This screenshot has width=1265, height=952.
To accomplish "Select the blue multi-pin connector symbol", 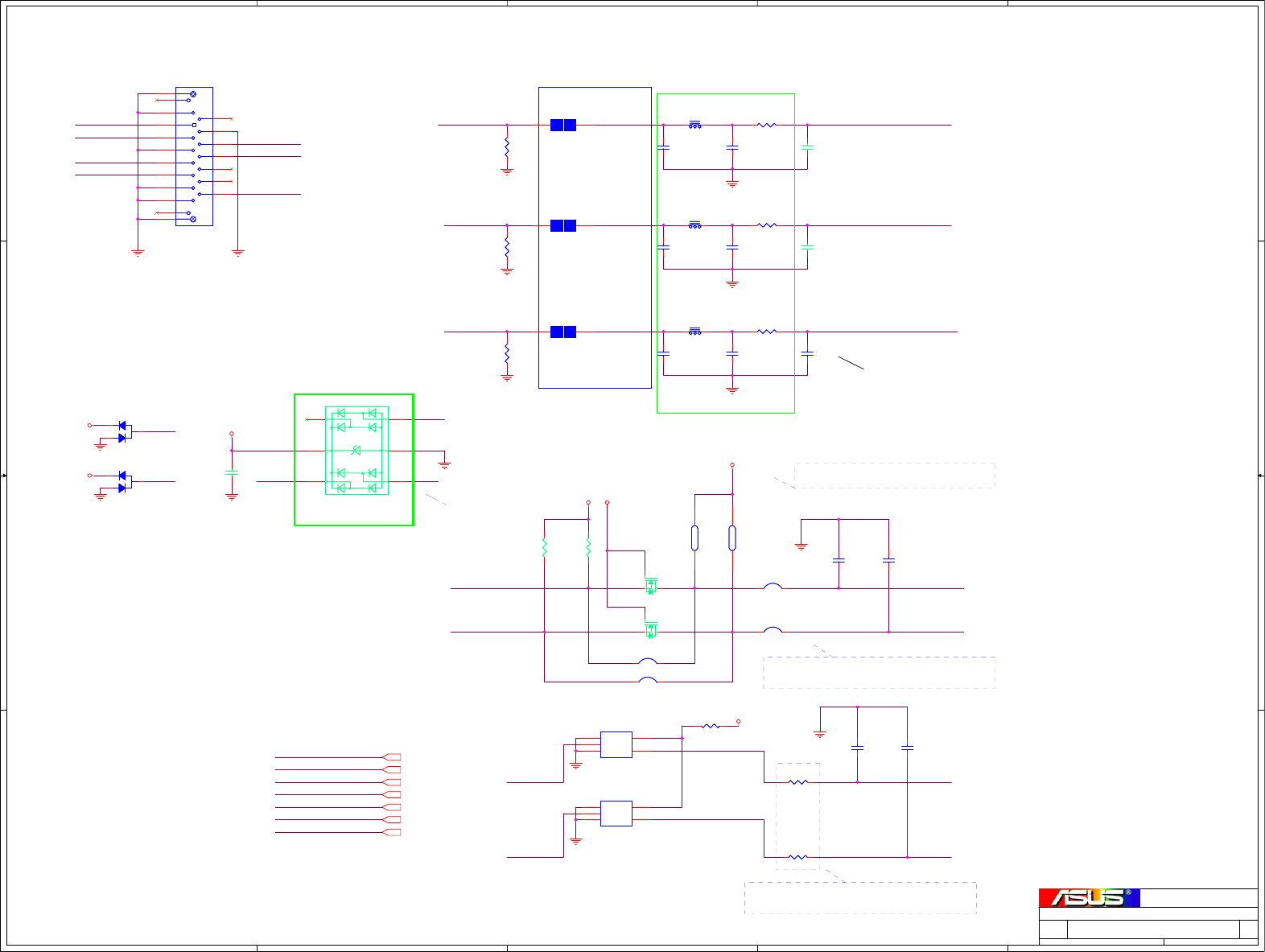I will 194,156.
